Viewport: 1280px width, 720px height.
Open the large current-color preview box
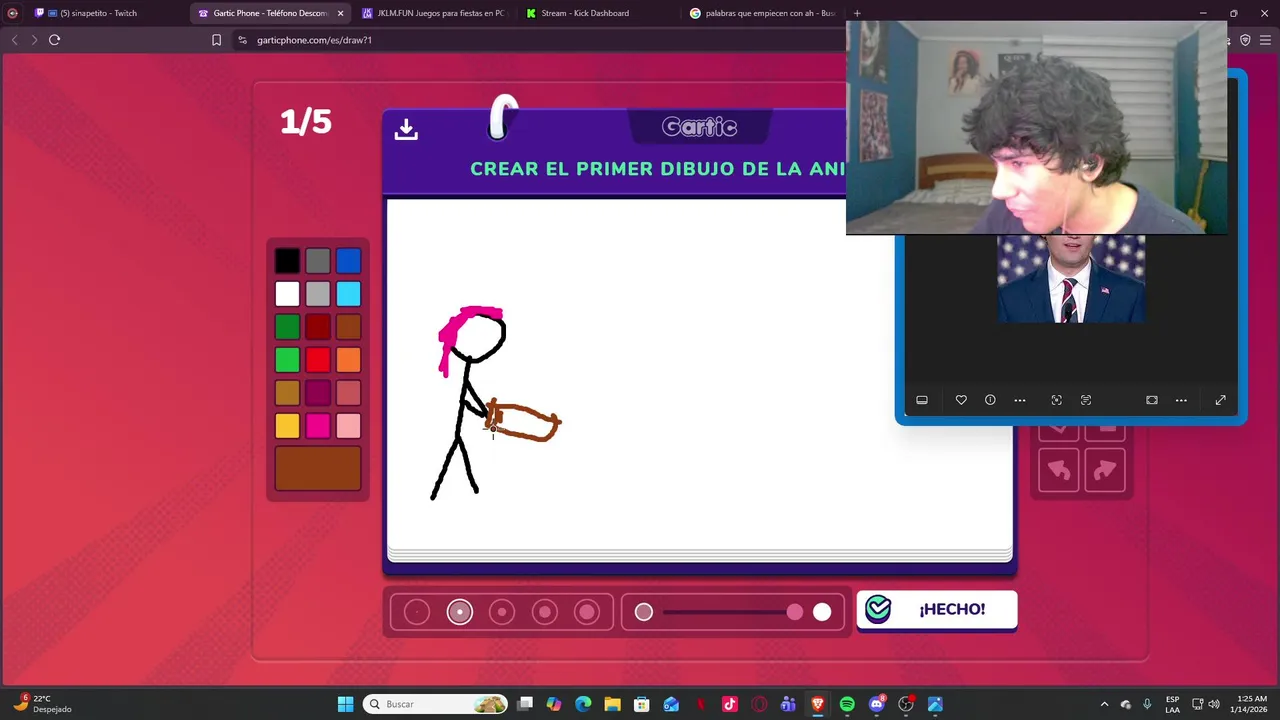coord(318,469)
